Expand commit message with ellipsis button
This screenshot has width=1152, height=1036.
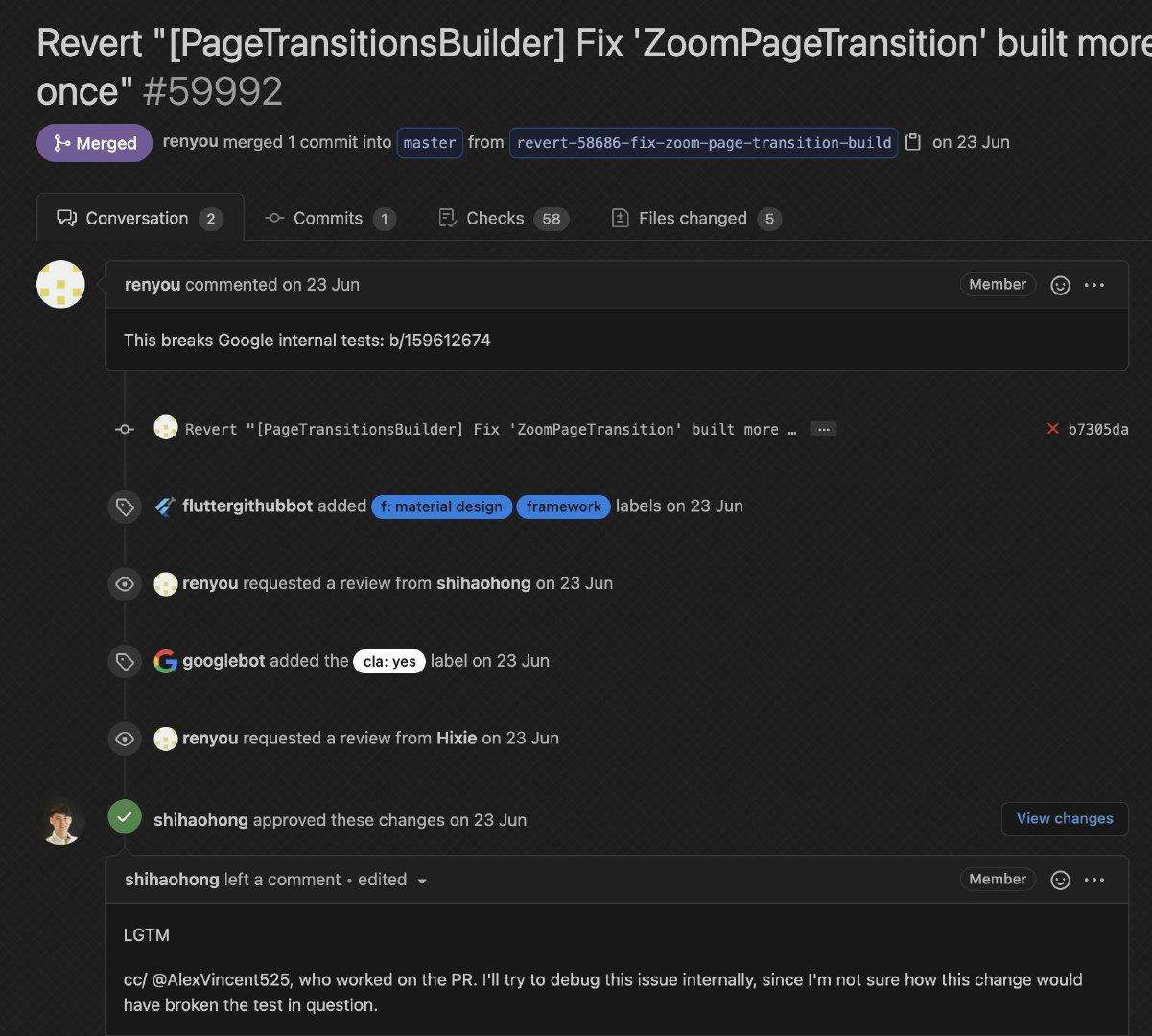(x=823, y=429)
